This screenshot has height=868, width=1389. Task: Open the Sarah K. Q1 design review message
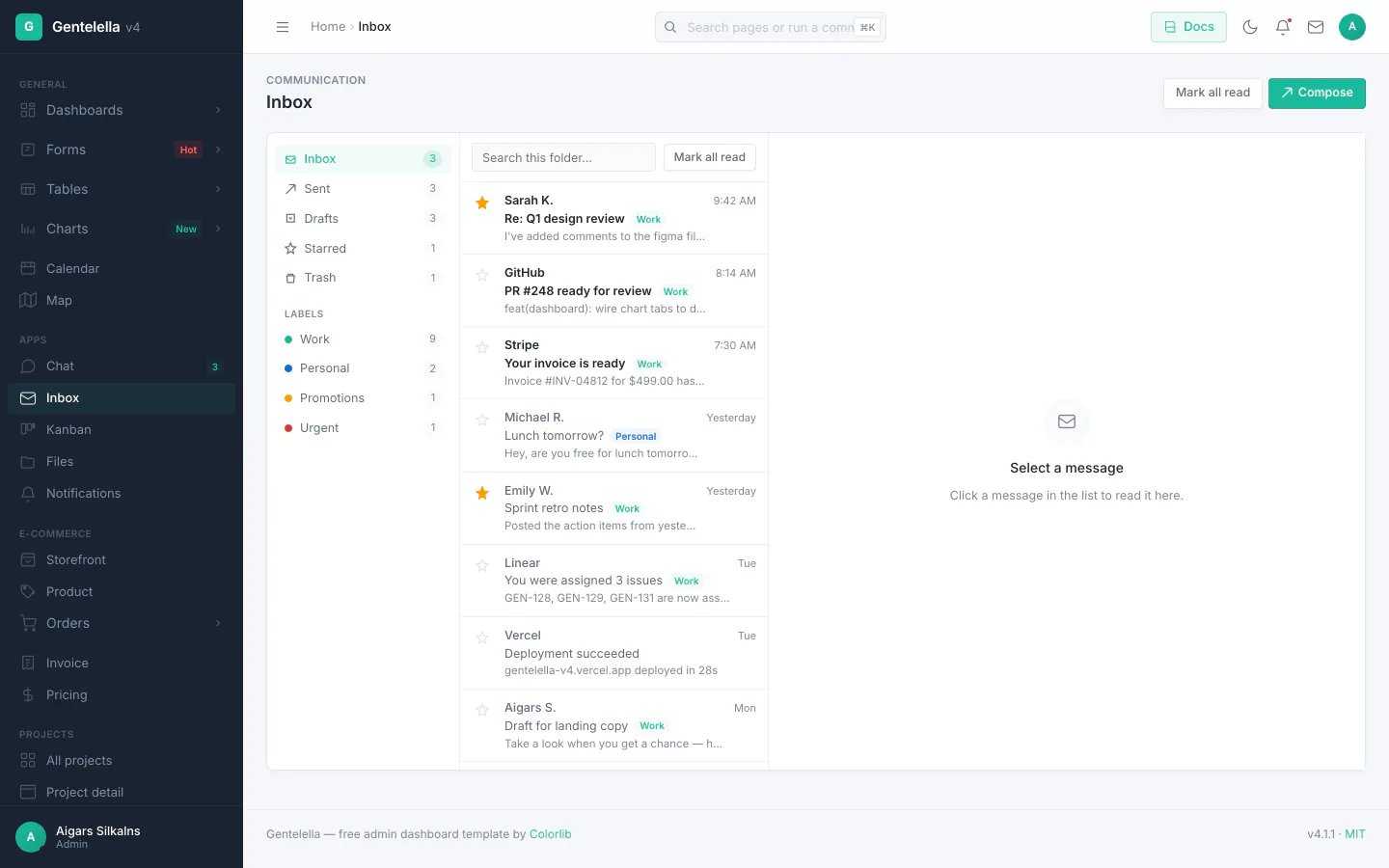[613, 218]
